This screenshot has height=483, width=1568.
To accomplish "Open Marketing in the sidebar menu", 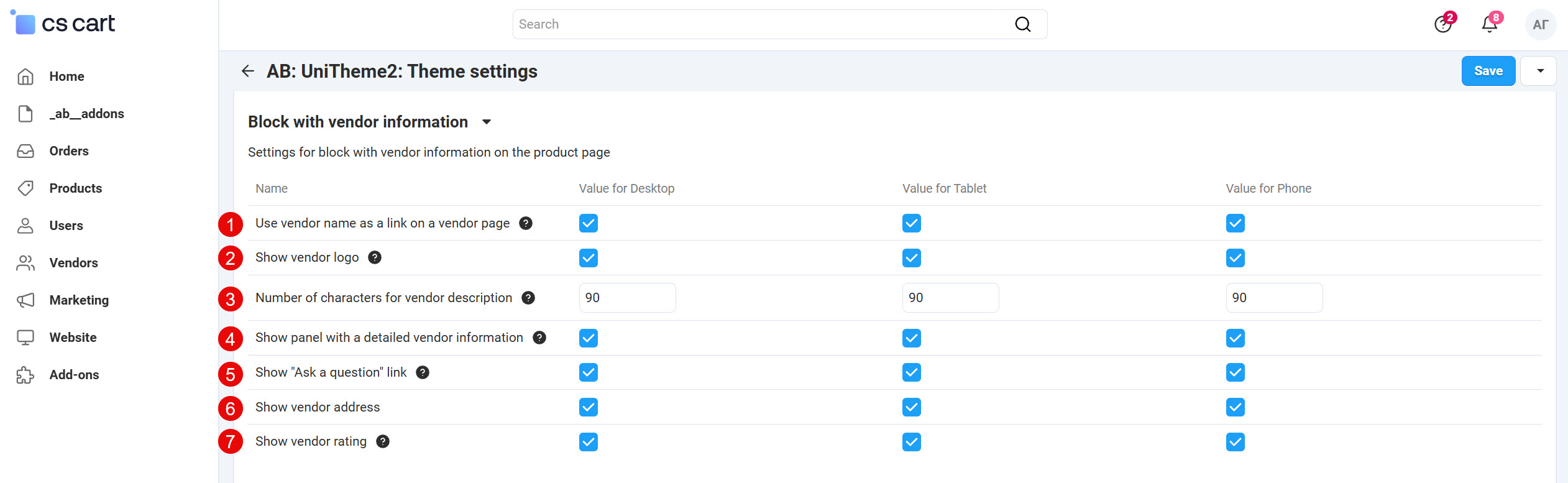I will tap(79, 300).
